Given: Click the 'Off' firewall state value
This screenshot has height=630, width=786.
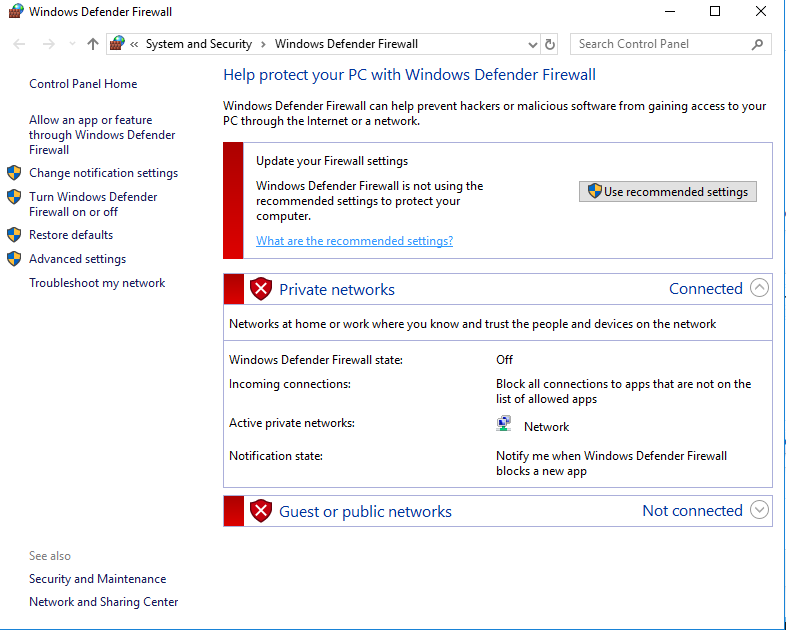Looking at the screenshot, I should point(504,360).
